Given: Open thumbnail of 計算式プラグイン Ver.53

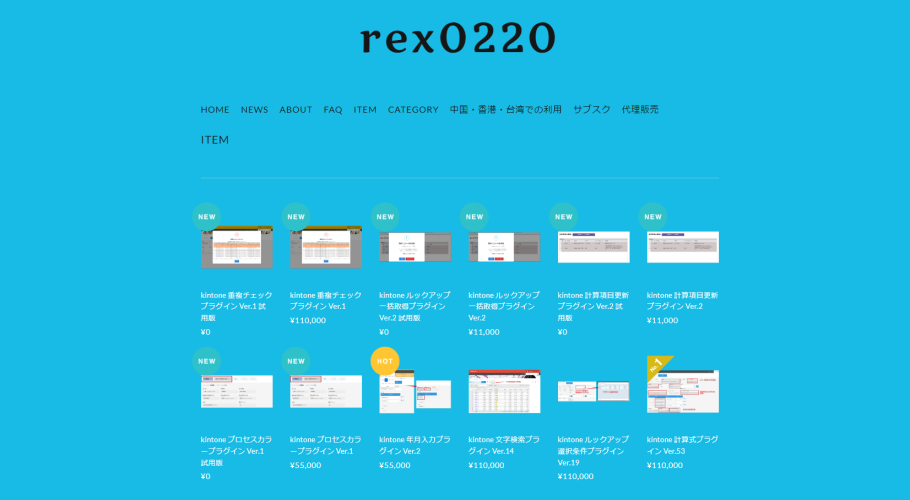Looking at the screenshot, I should click(x=683, y=392).
